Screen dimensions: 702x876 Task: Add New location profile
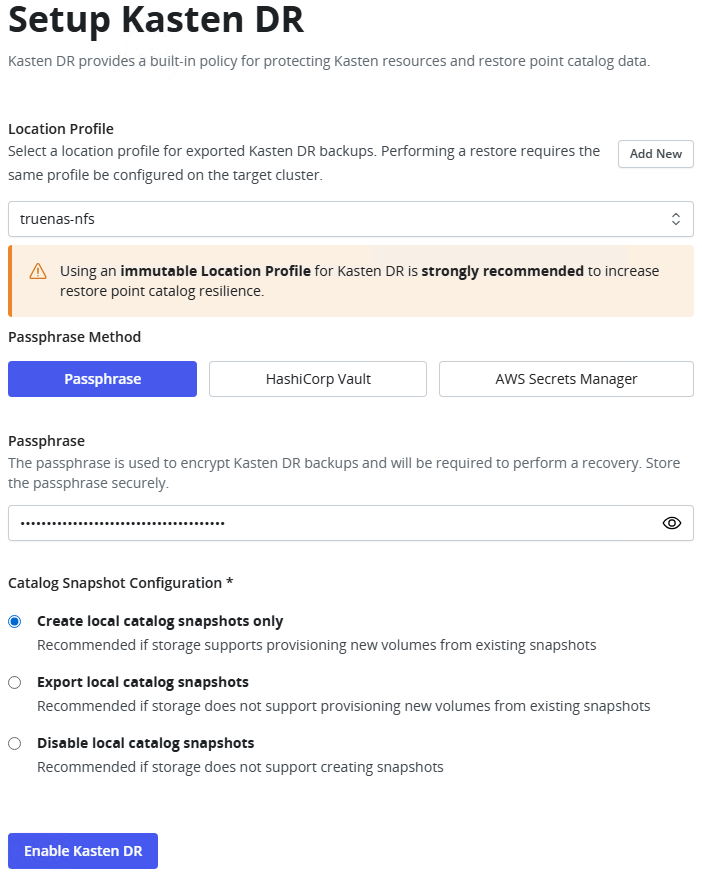coord(656,154)
